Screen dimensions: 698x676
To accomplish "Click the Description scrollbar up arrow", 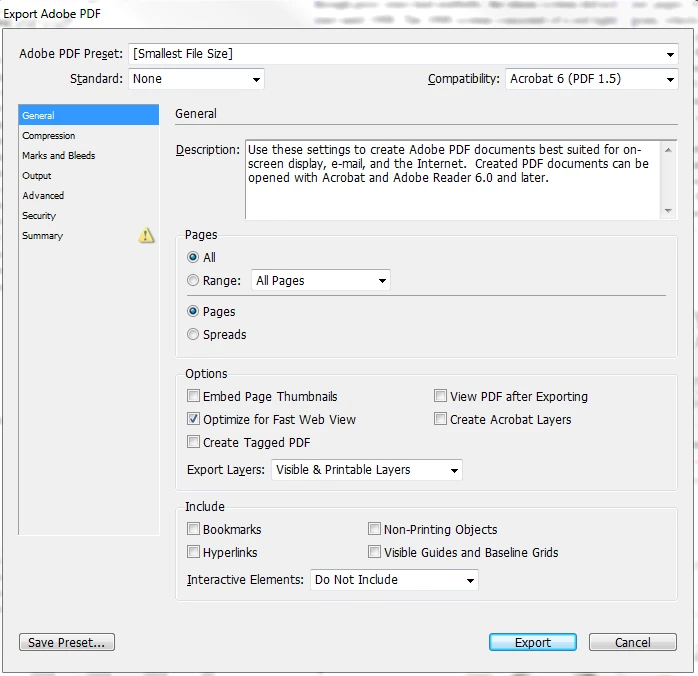I will (x=668, y=150).
